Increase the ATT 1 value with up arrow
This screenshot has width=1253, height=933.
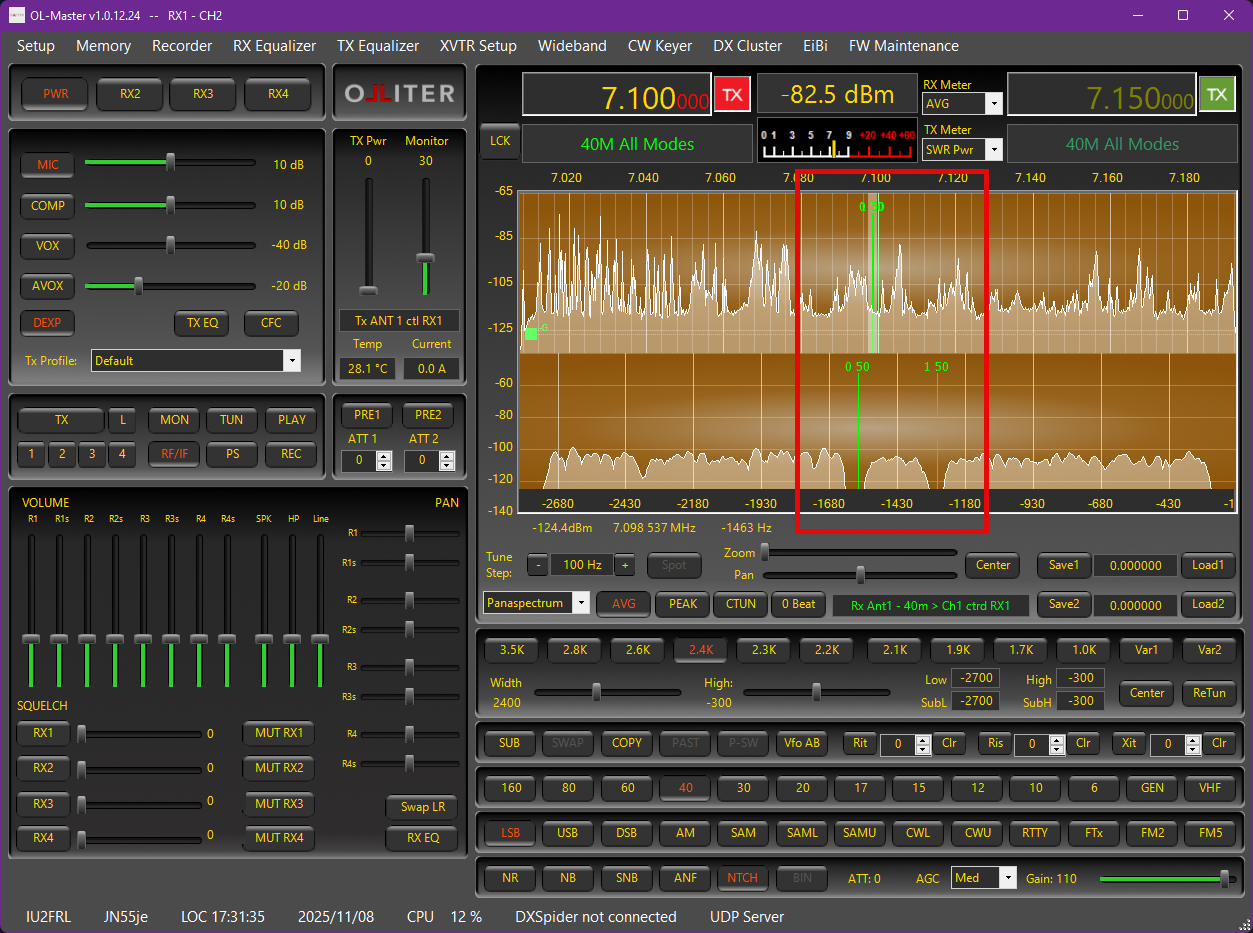point(384,456)
